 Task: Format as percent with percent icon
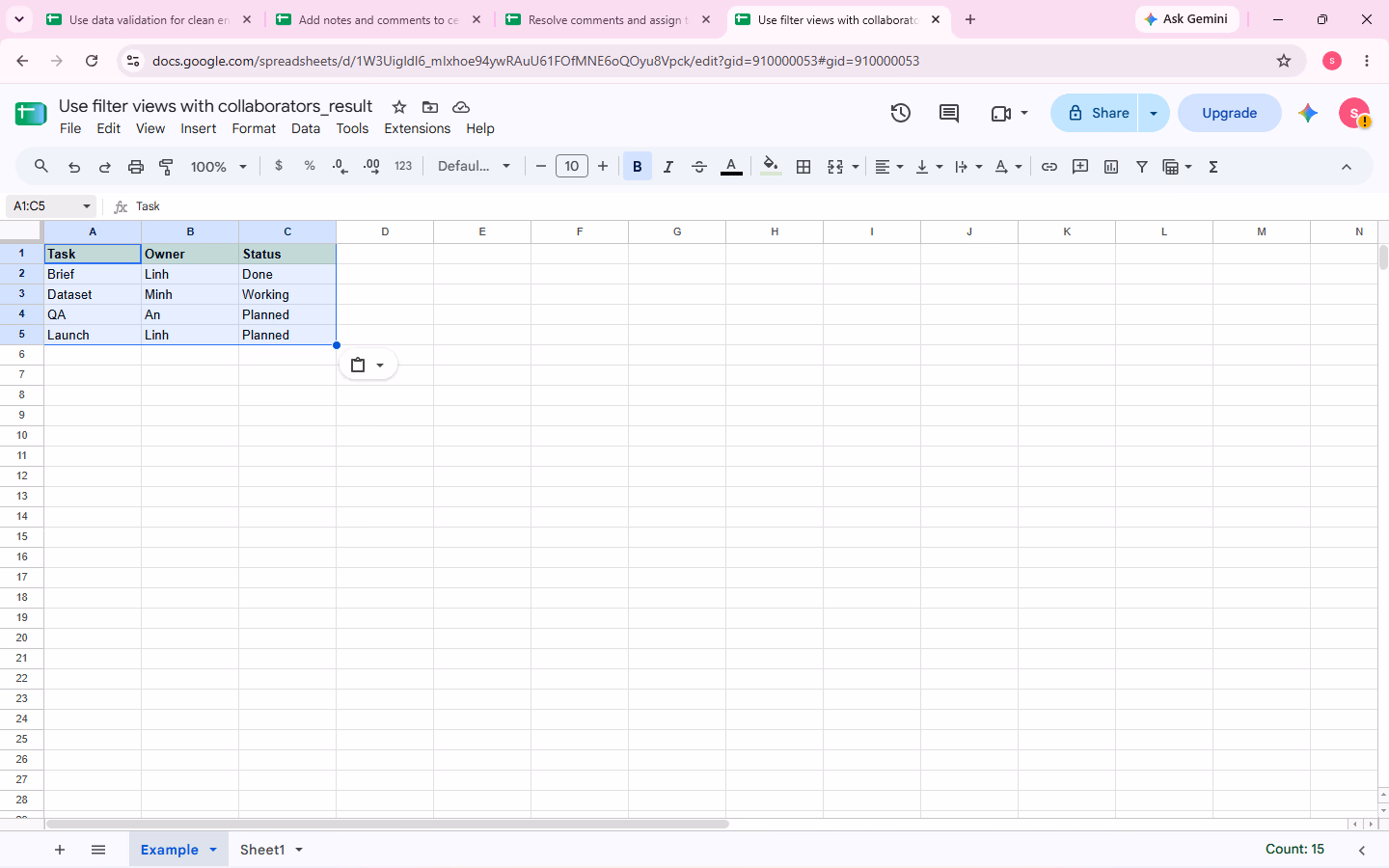pyautogui.click(x=310, y=166)
